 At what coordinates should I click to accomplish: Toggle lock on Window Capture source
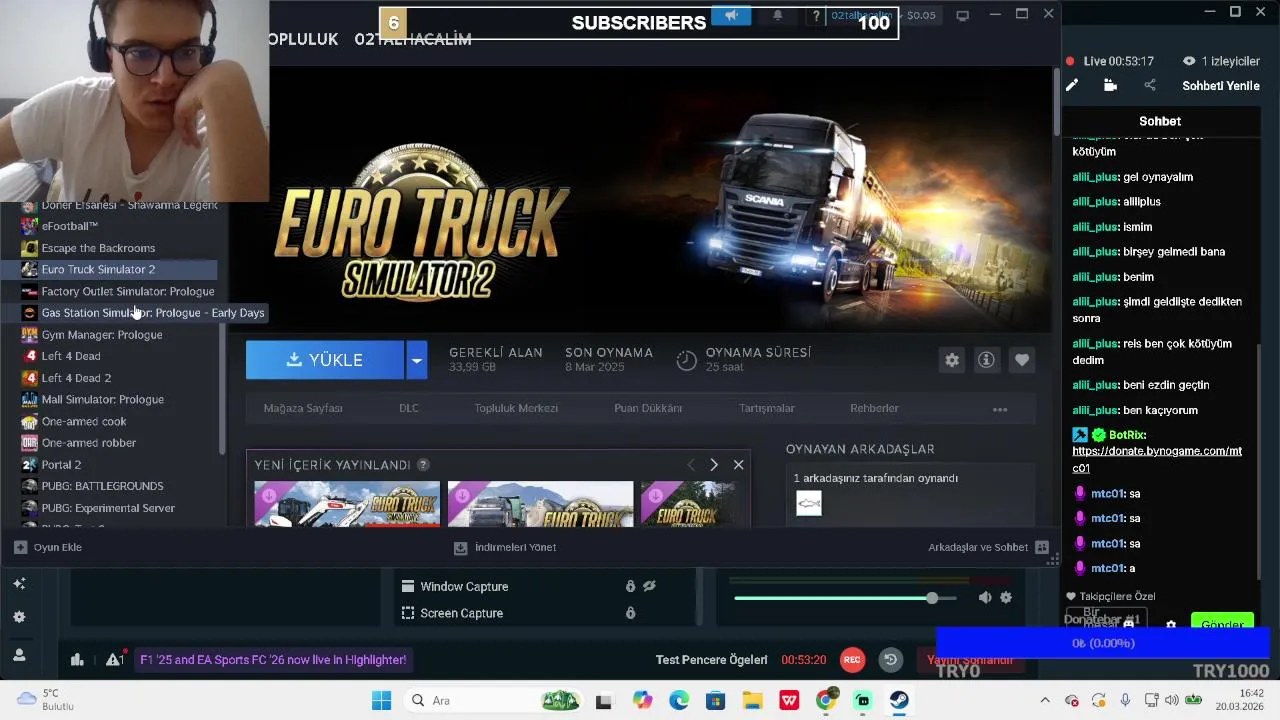(x=630, y=586)
